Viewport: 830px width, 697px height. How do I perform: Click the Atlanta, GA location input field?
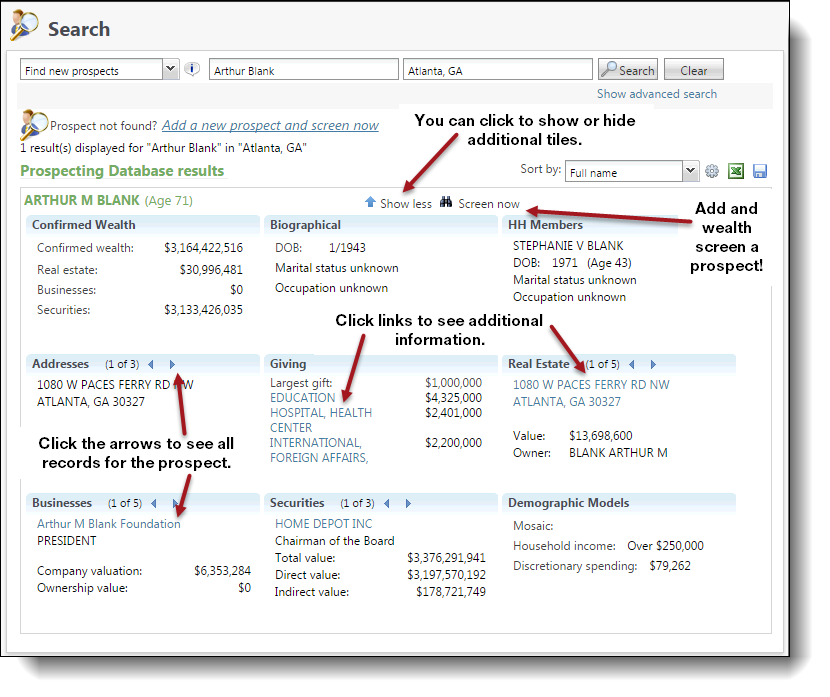click(x=497, y=69)
